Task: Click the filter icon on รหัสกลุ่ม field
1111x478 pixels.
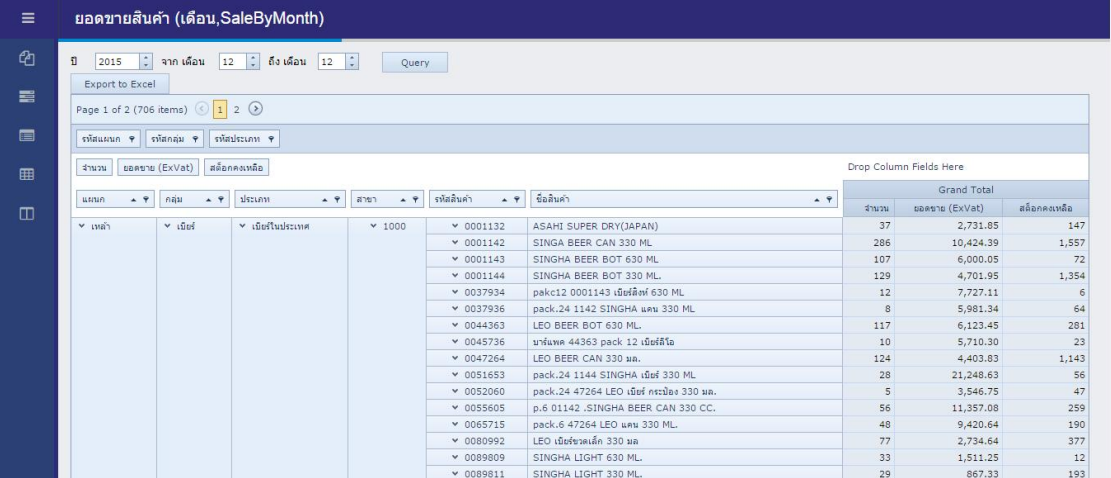Action: pyautogui.click(x=195, y=139)
